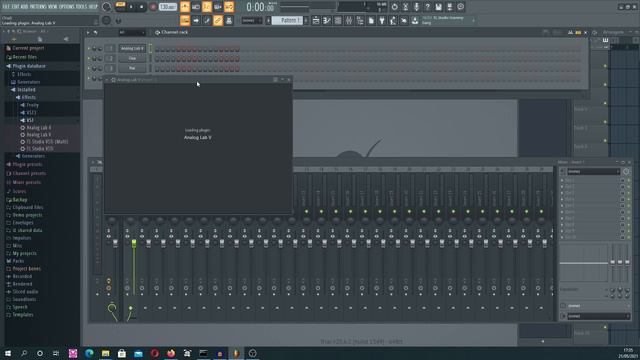The height and width of the screenshot is (360, 640).
Task: Collapse the Plugin database folder
Action: 29,66
